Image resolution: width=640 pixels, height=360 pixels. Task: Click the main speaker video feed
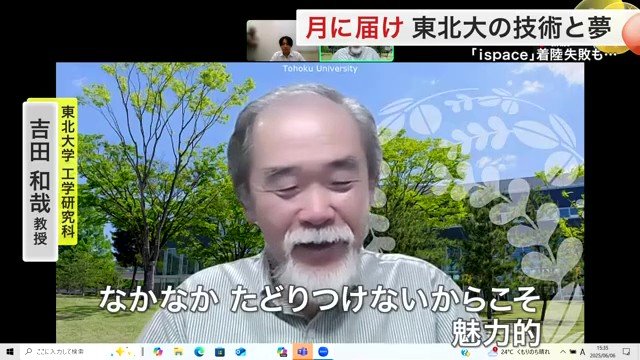[x=320, y=202]
